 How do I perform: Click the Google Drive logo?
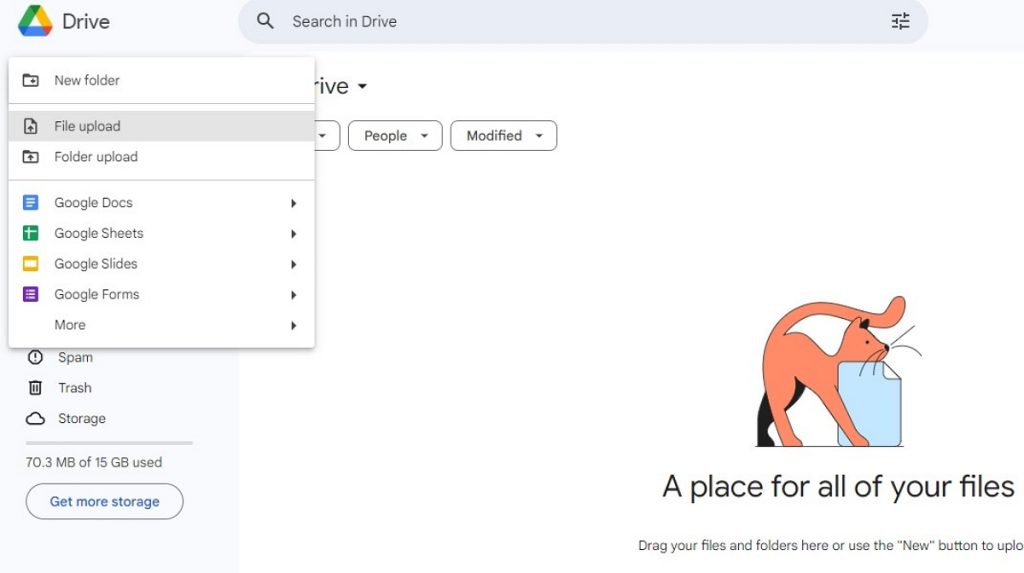point(35,21)
